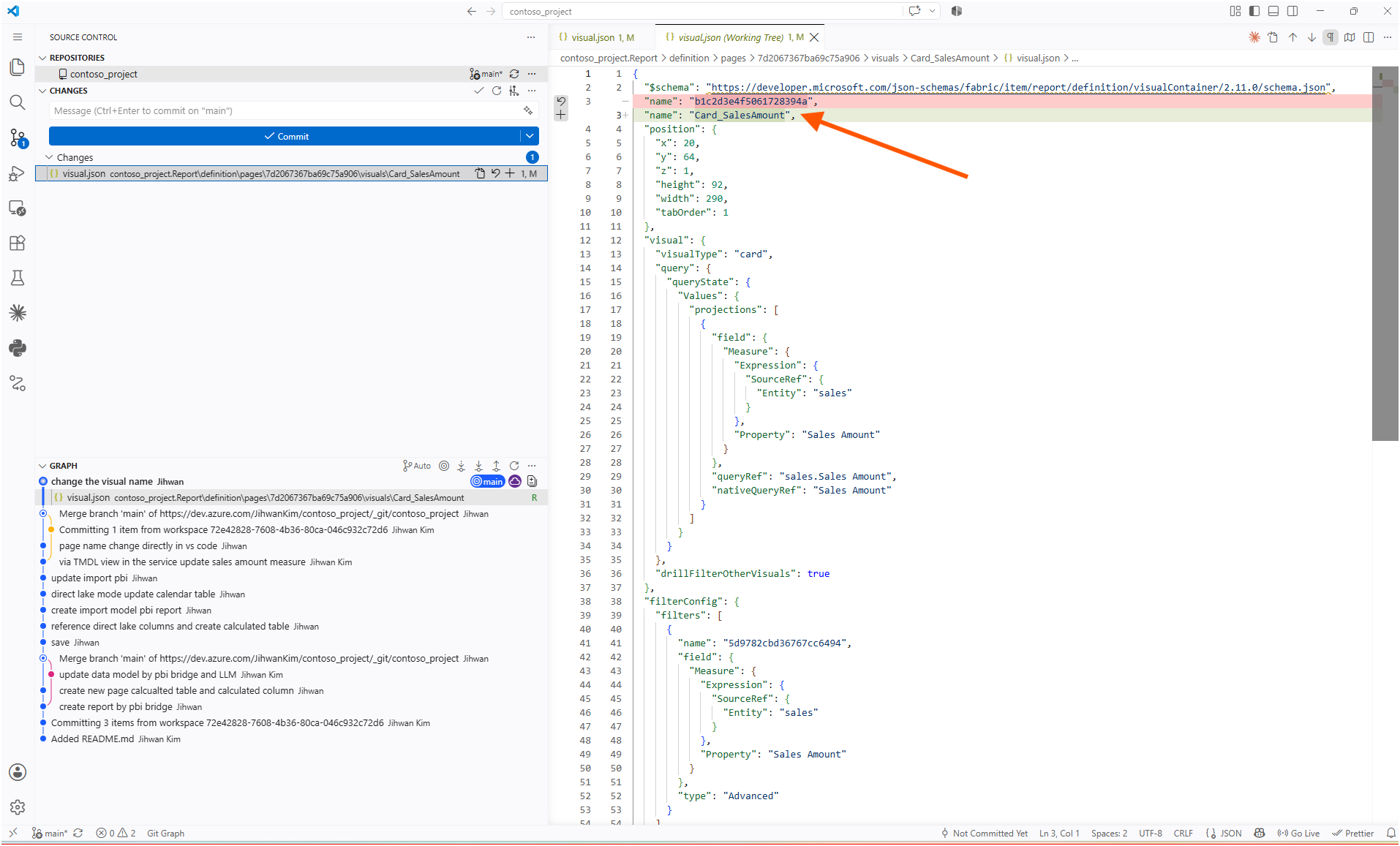Go to previous change in diff editor

point(1292,37)
